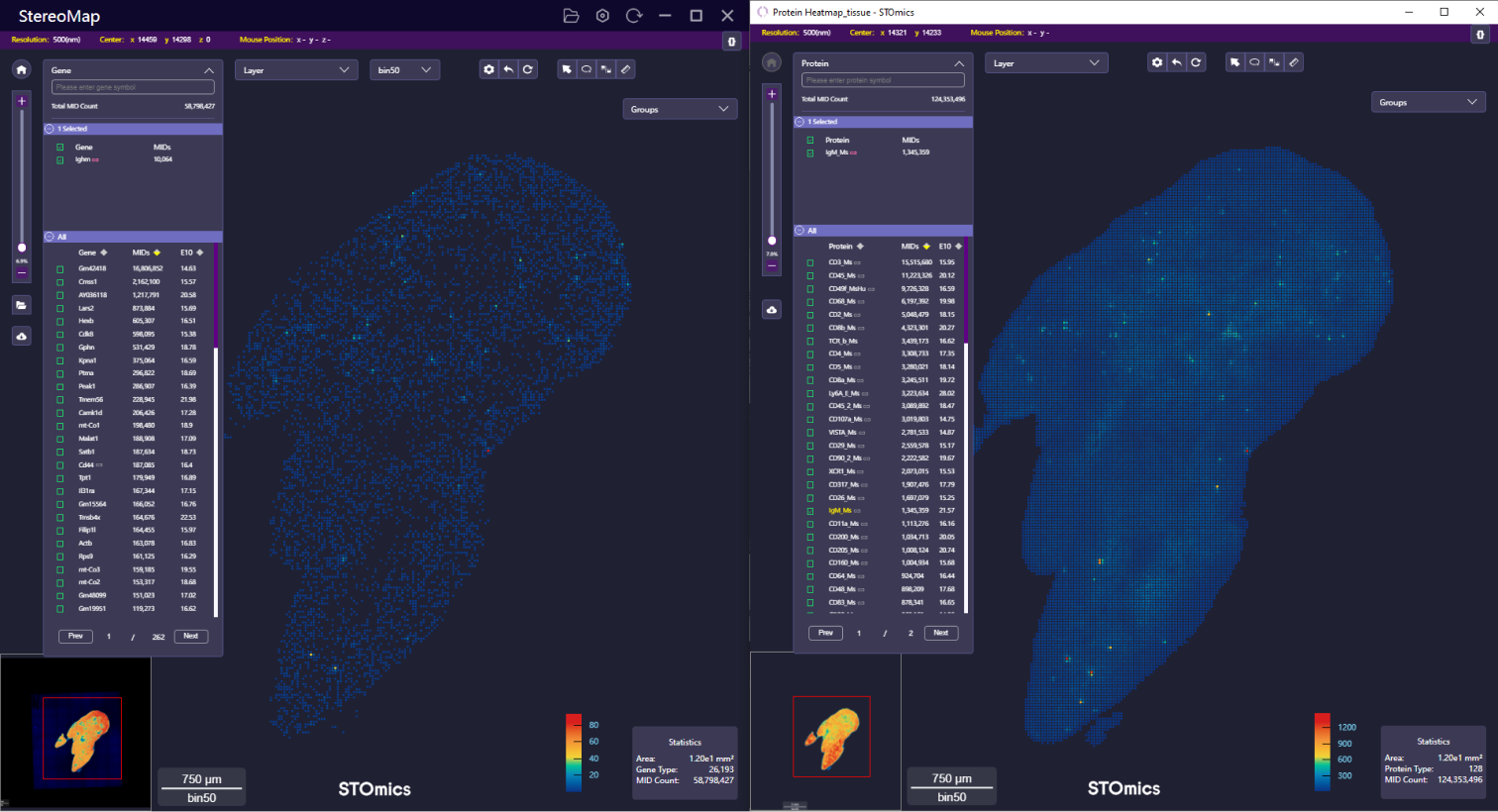Select the pointer arrow tool in StereoMap toolbar
The image size is (1498, 812).
pyautogui.click(x=567, y=69)
